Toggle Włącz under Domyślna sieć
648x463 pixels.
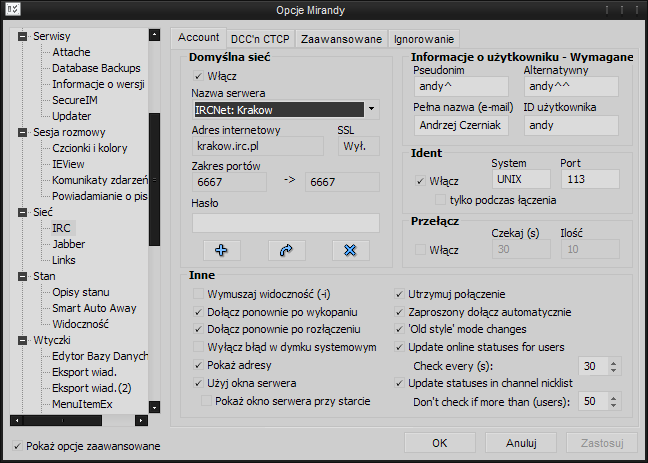point(198,76)
